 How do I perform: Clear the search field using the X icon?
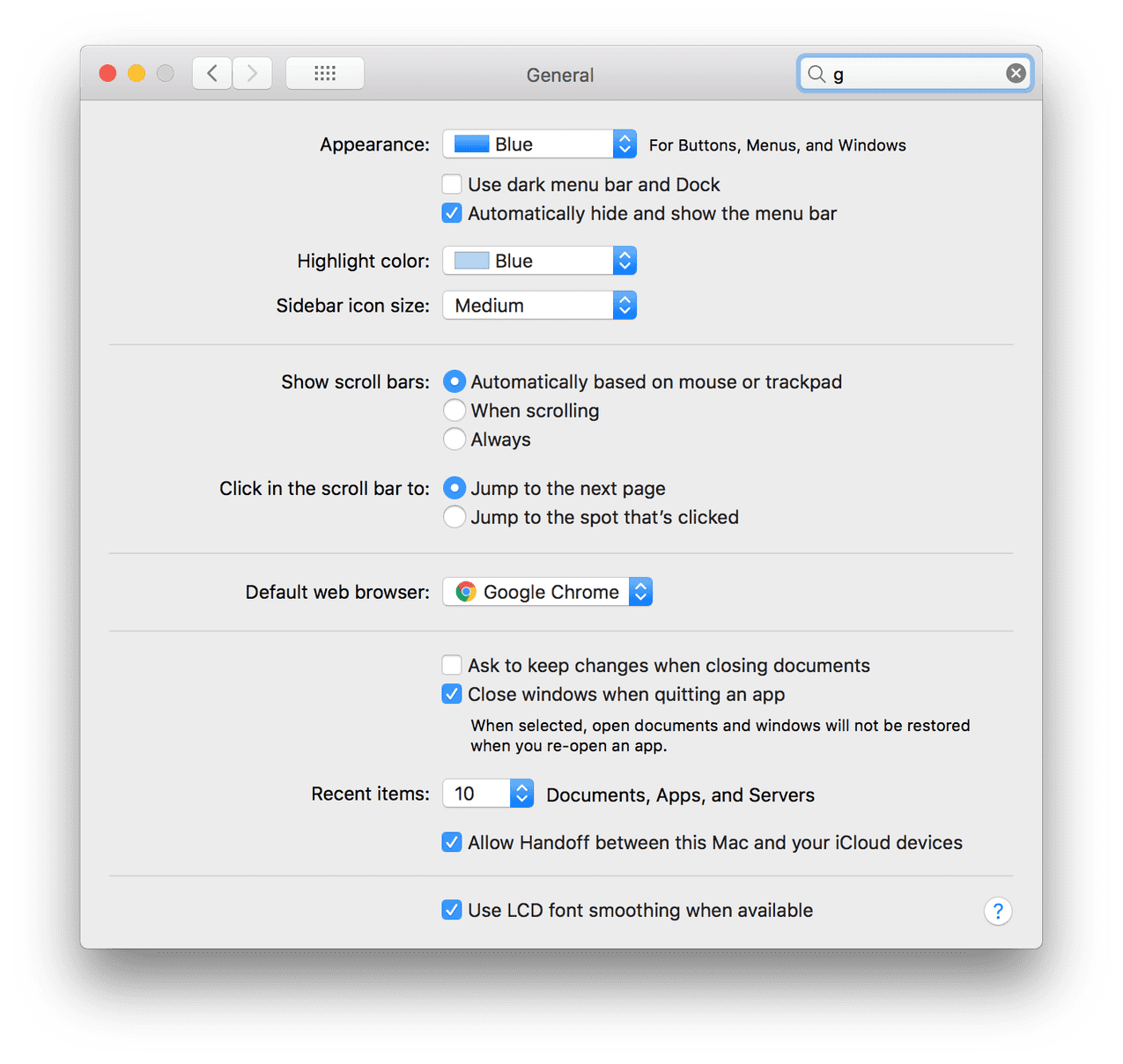click(x=1015, y=73)
